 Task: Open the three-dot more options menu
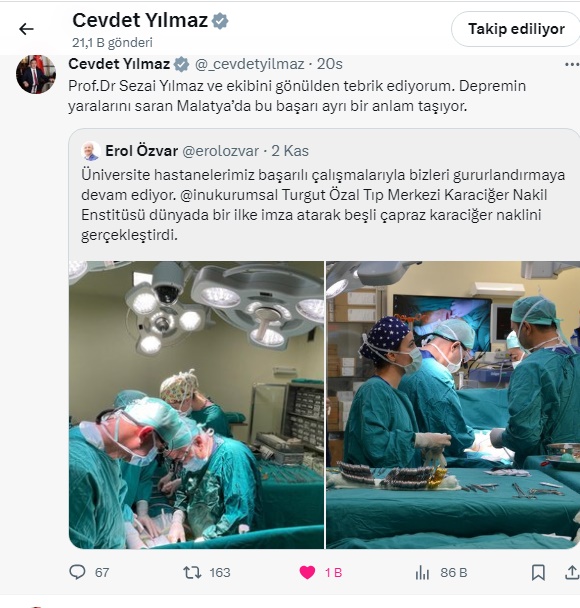coord(572,64)
